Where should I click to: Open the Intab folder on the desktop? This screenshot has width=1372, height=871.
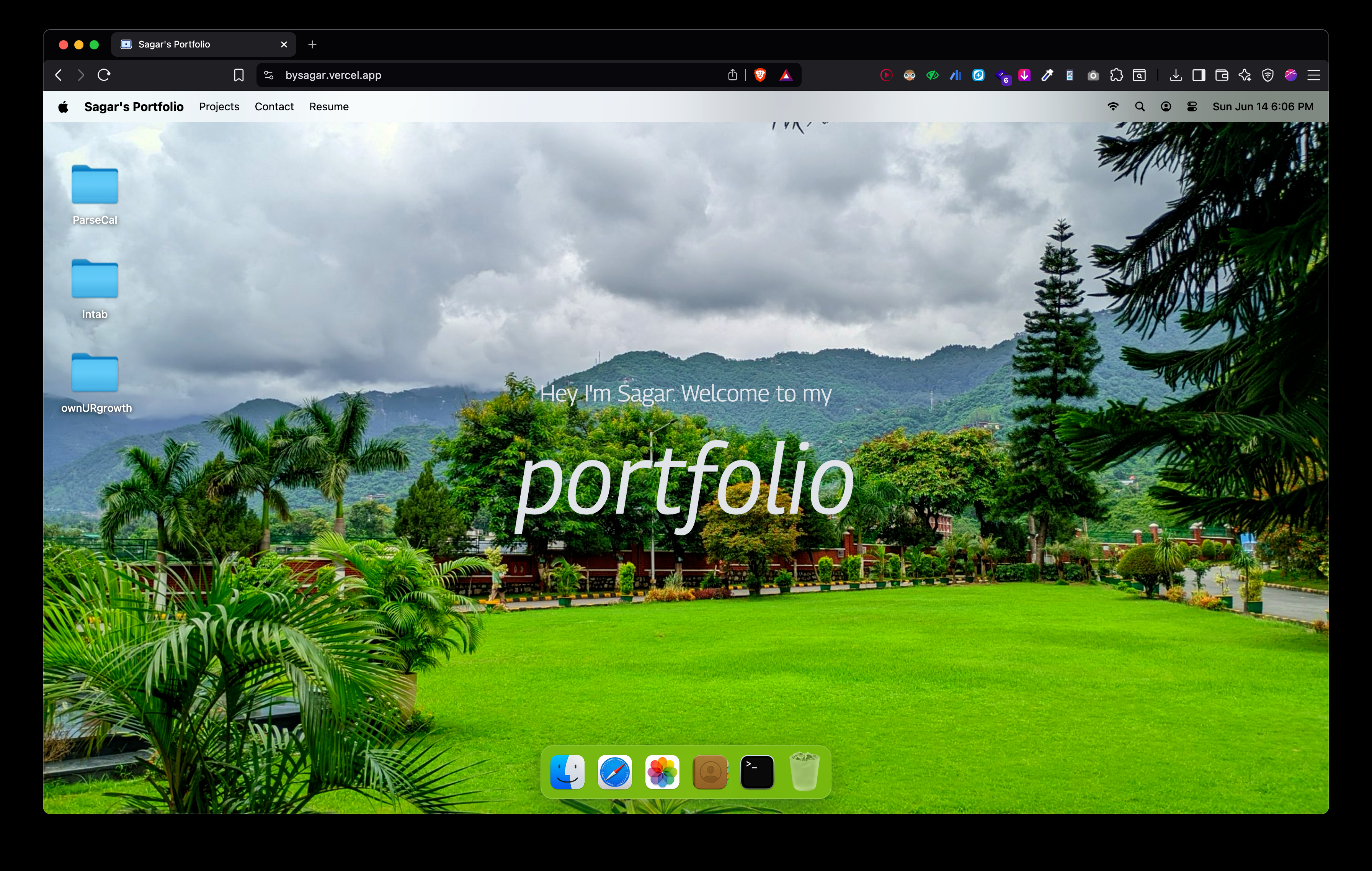coord(95,289)
